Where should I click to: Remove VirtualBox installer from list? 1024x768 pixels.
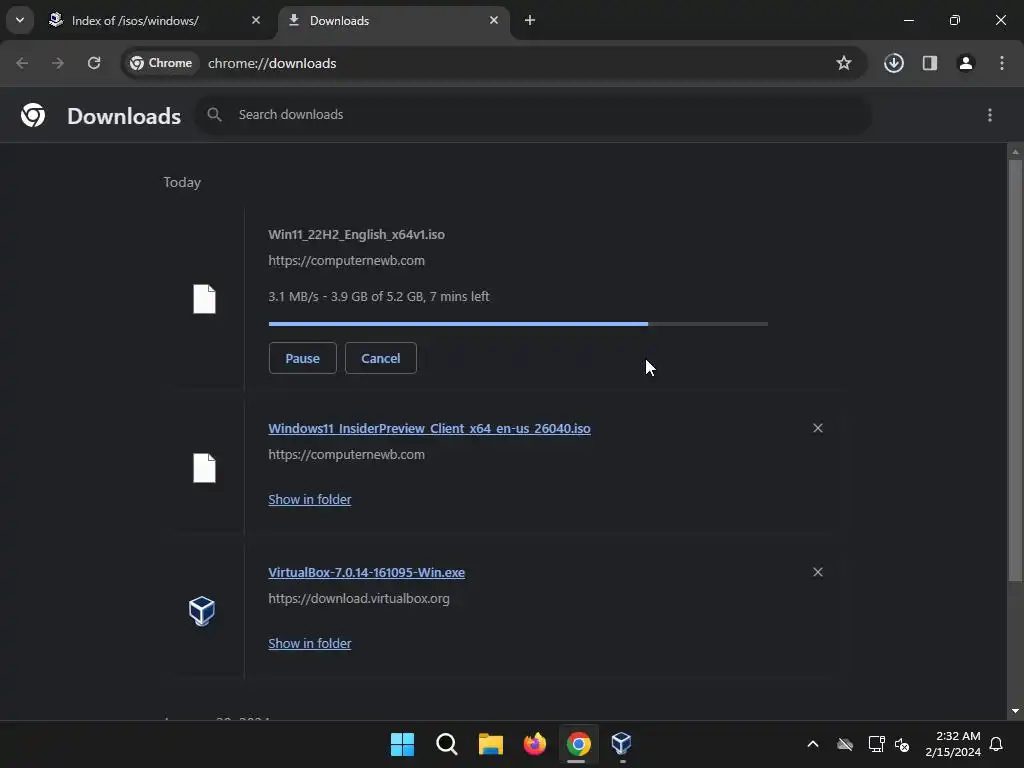[x=818, y=572]
